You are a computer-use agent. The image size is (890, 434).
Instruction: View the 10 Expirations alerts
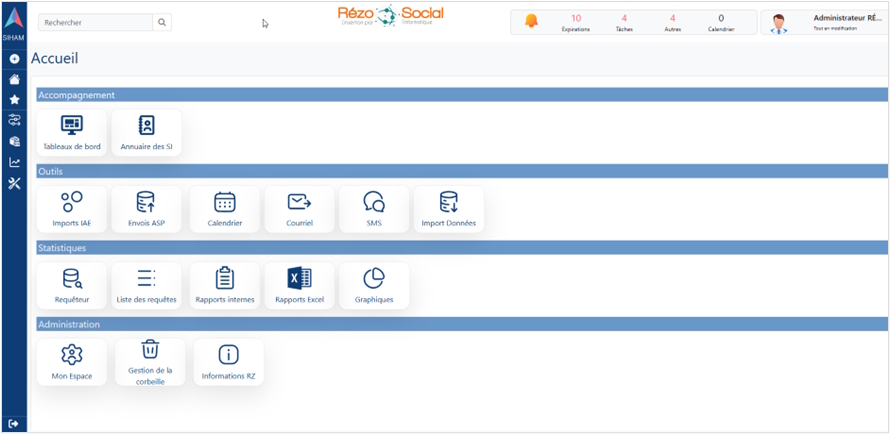point(575,22)
